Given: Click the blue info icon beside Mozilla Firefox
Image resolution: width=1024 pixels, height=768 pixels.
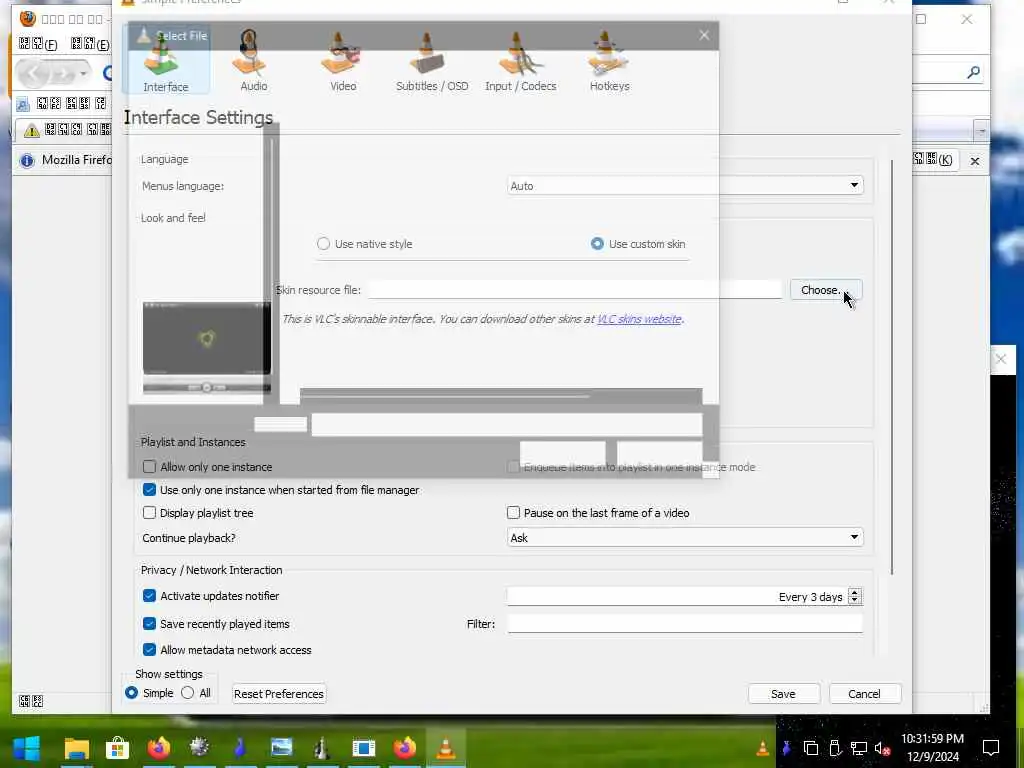Looking at the screenshot, I should tap(27, 161).
